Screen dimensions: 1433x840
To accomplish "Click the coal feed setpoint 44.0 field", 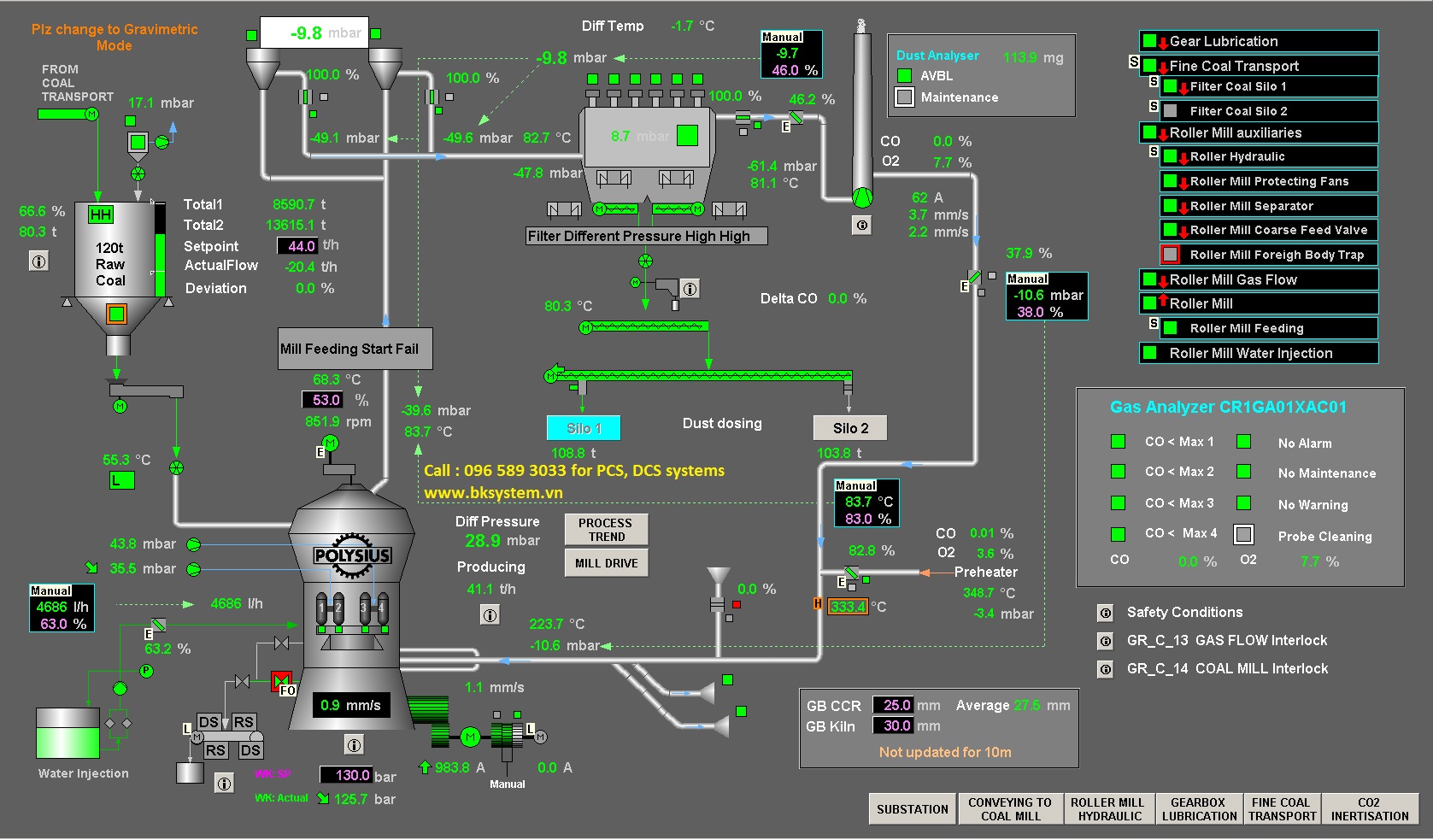I will (x=297, y=246).
